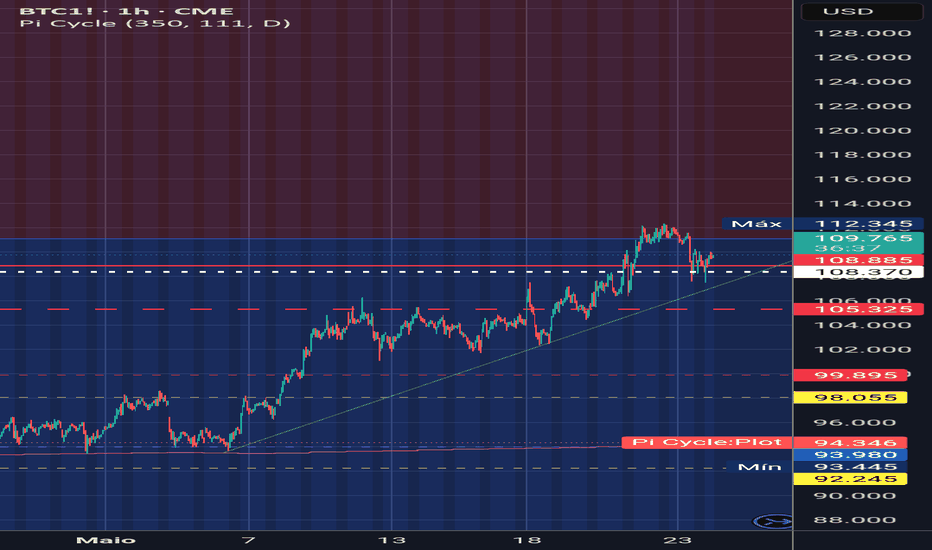Select the red 108.885 price tag
This screenshot has height=550, width=932.
click(858, 260)
